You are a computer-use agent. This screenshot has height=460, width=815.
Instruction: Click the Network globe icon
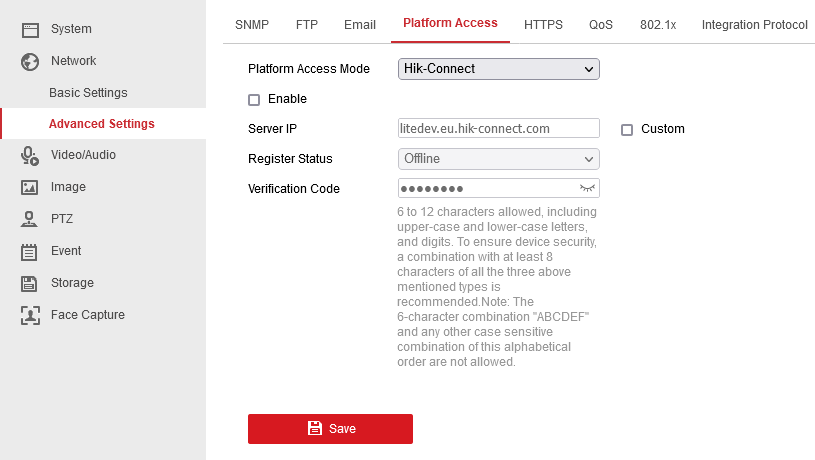click(30, 62)
